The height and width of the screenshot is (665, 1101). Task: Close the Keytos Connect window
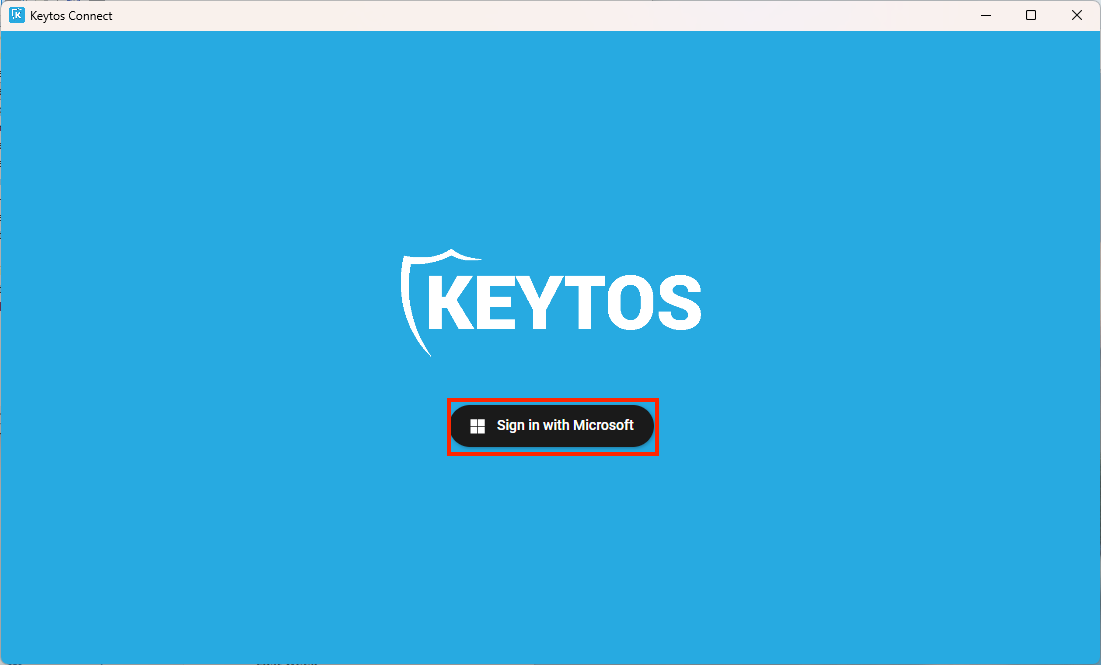pos(1076,15)
